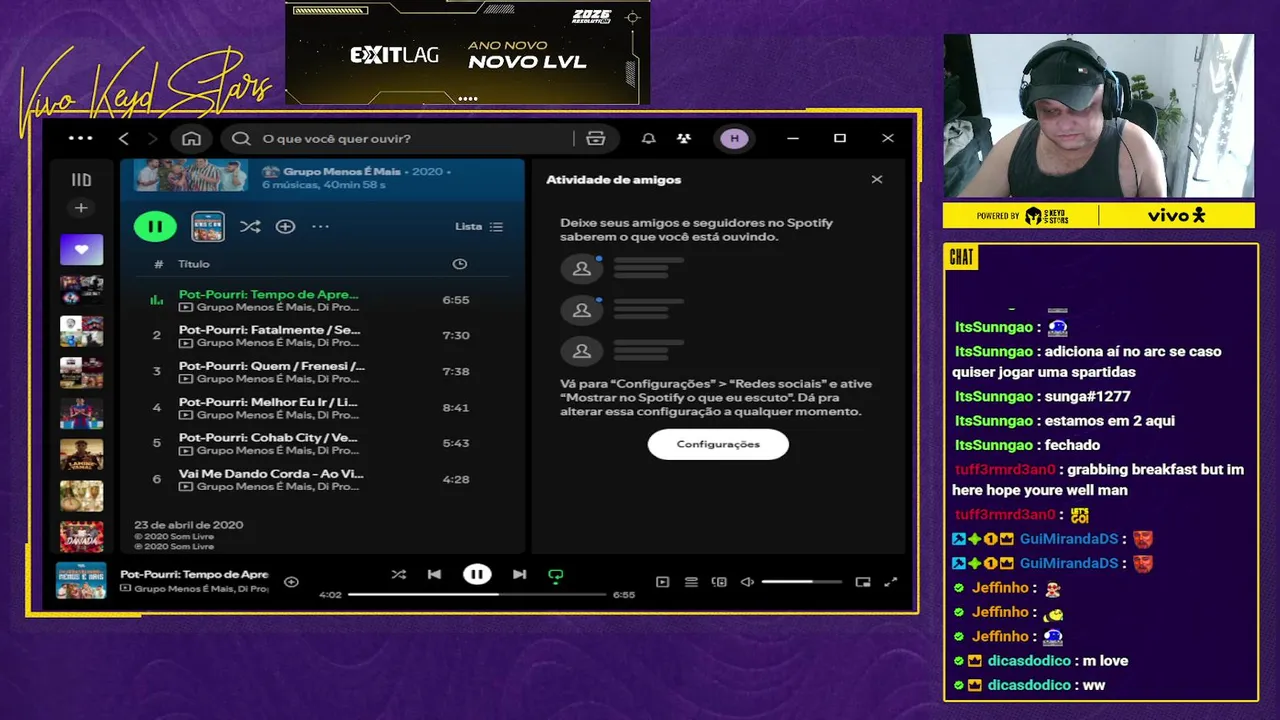Click chat username 'dicasdodico' with 'ww'
Image resolution: width=1280 pixels, height=720 pixels.
point(1029,685)
